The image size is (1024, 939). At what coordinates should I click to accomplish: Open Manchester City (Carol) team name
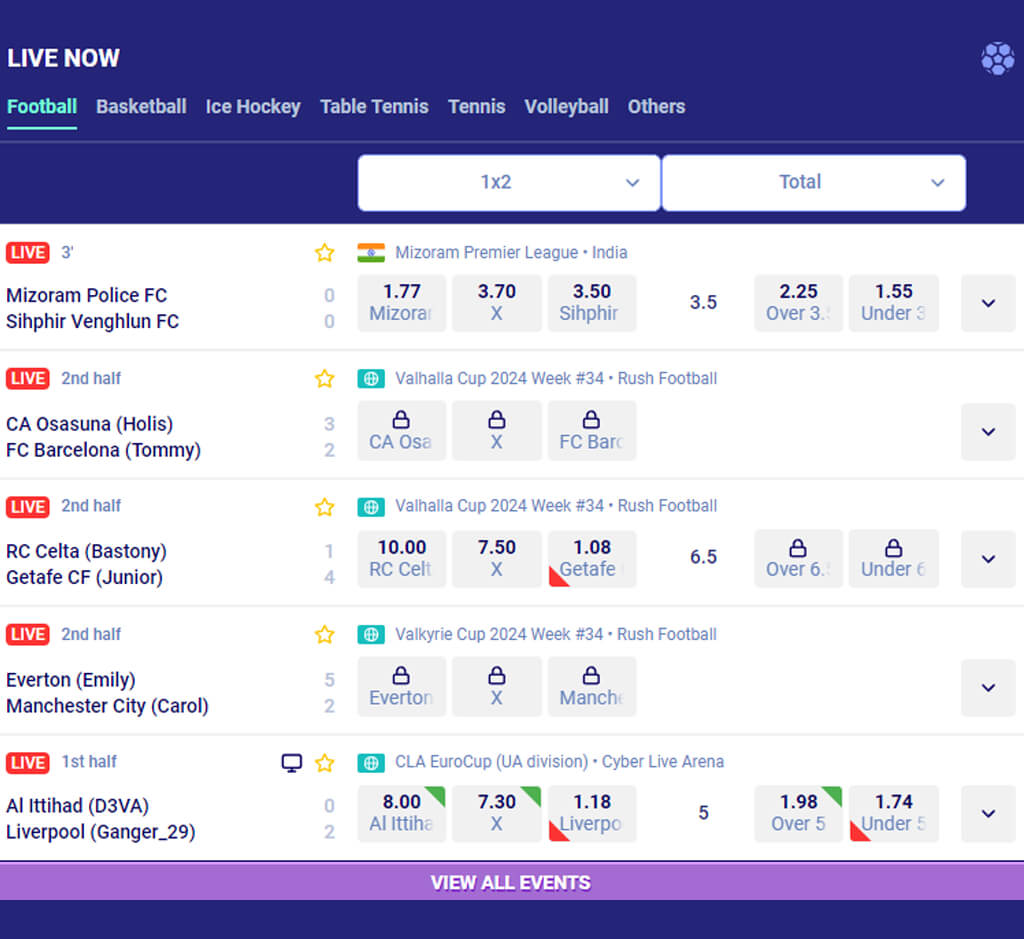pyautogui.click(x=107, y=706)
